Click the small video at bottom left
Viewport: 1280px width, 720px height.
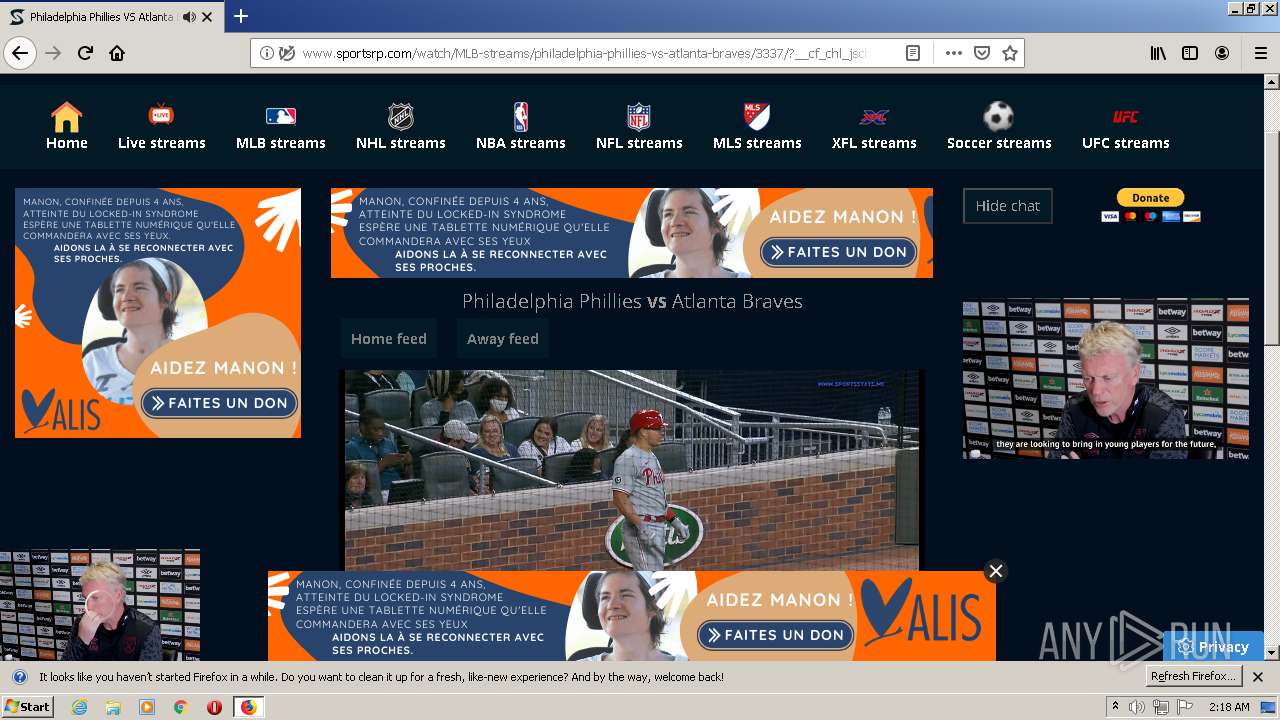(100, 605)
